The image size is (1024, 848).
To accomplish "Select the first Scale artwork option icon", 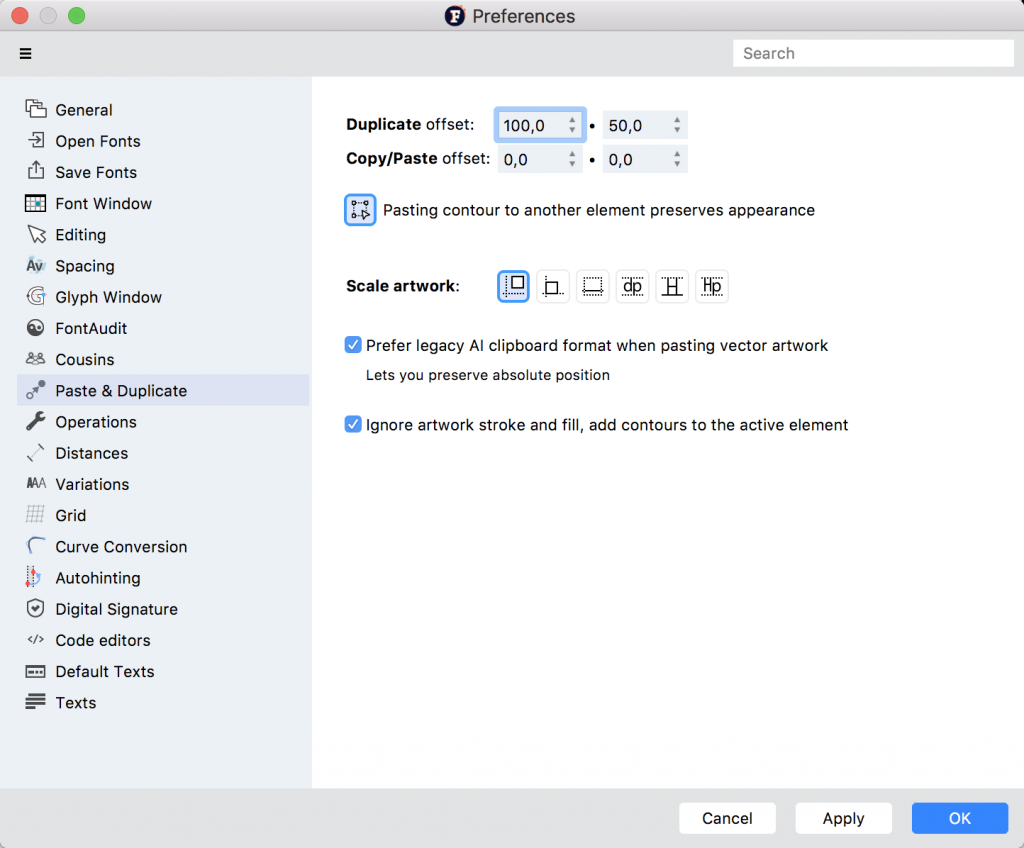I will (513, 286).
